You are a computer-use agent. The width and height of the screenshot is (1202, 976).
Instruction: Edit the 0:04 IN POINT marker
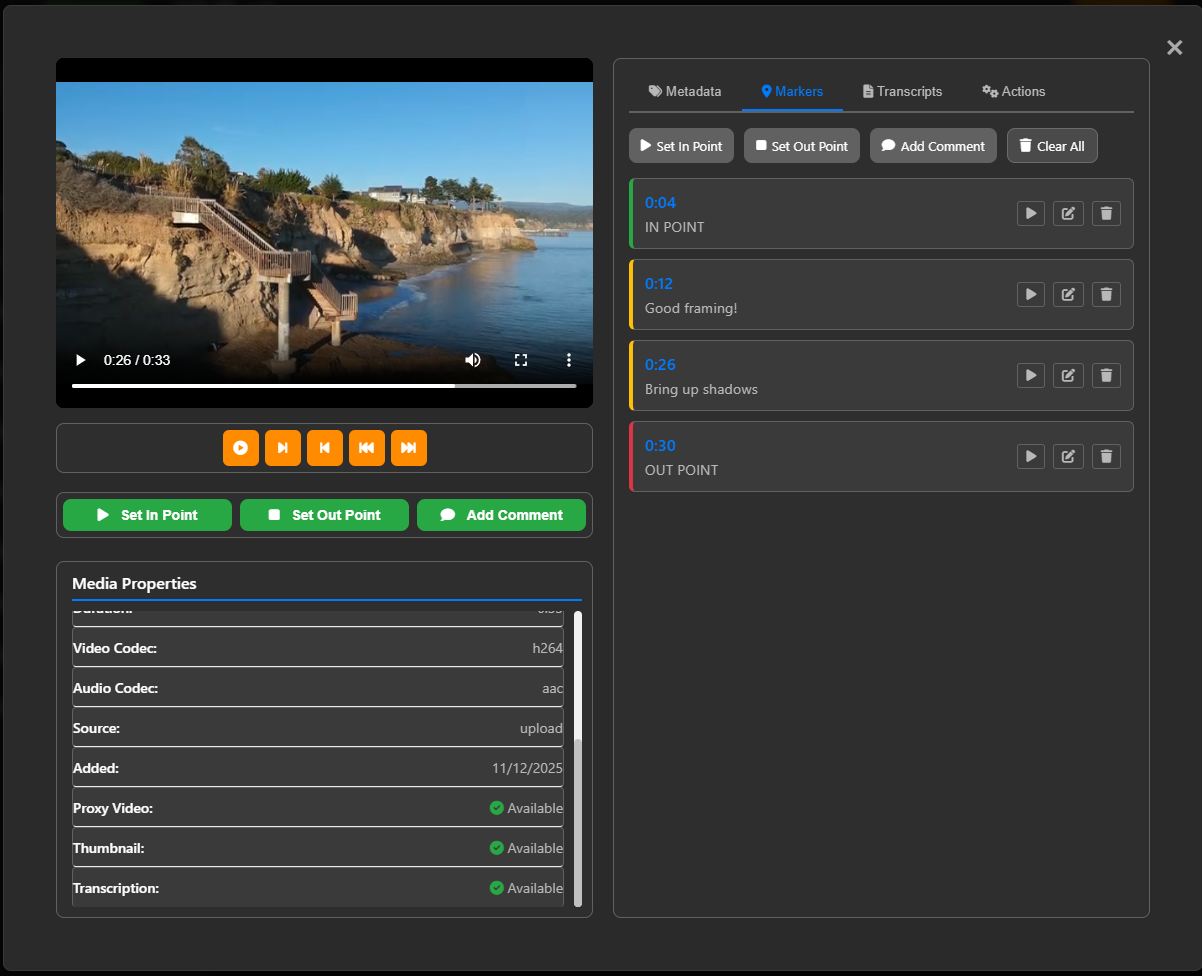(1068, 213)
